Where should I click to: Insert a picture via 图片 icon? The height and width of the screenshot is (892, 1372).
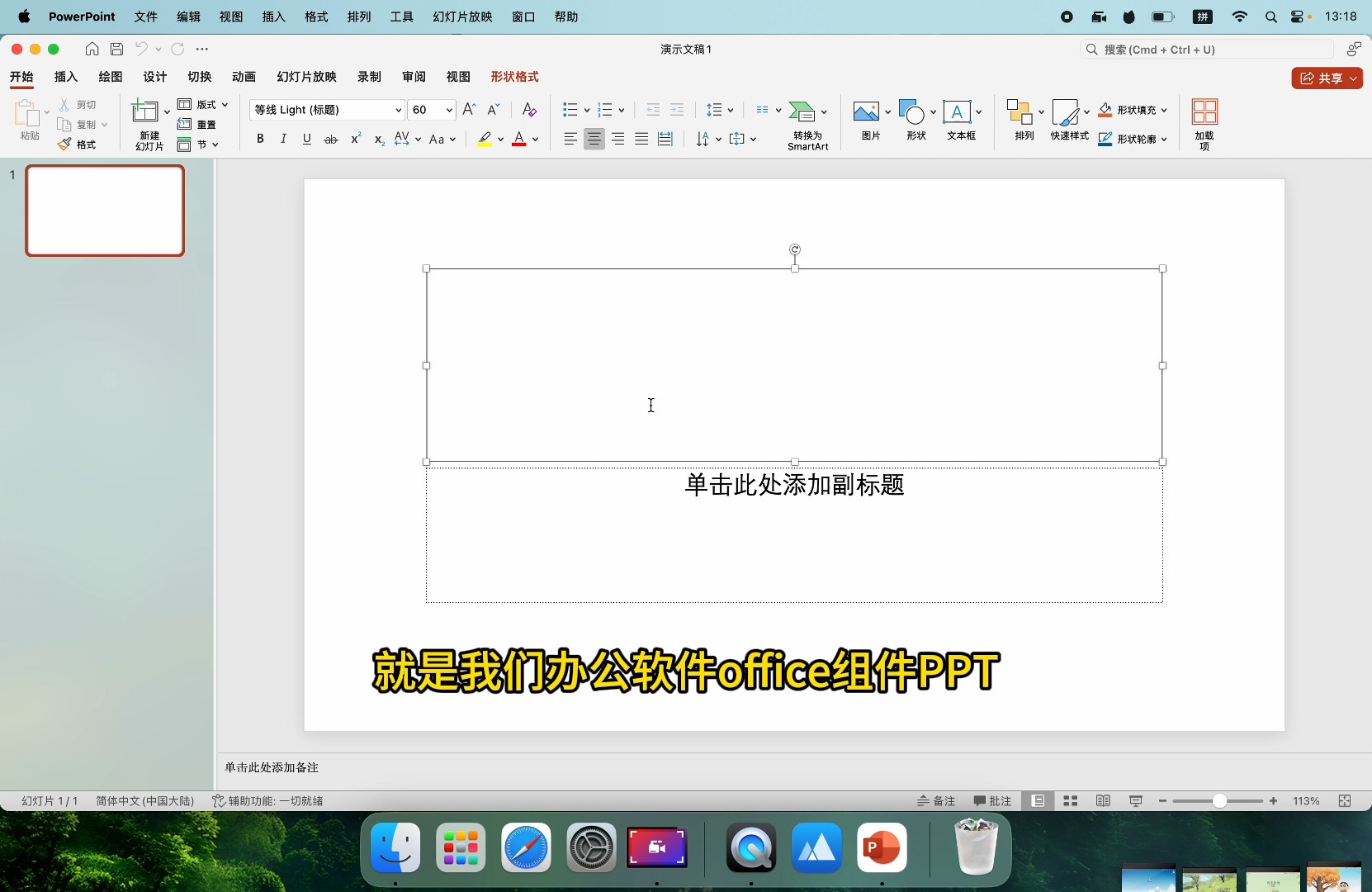click(x=866, y=111)
